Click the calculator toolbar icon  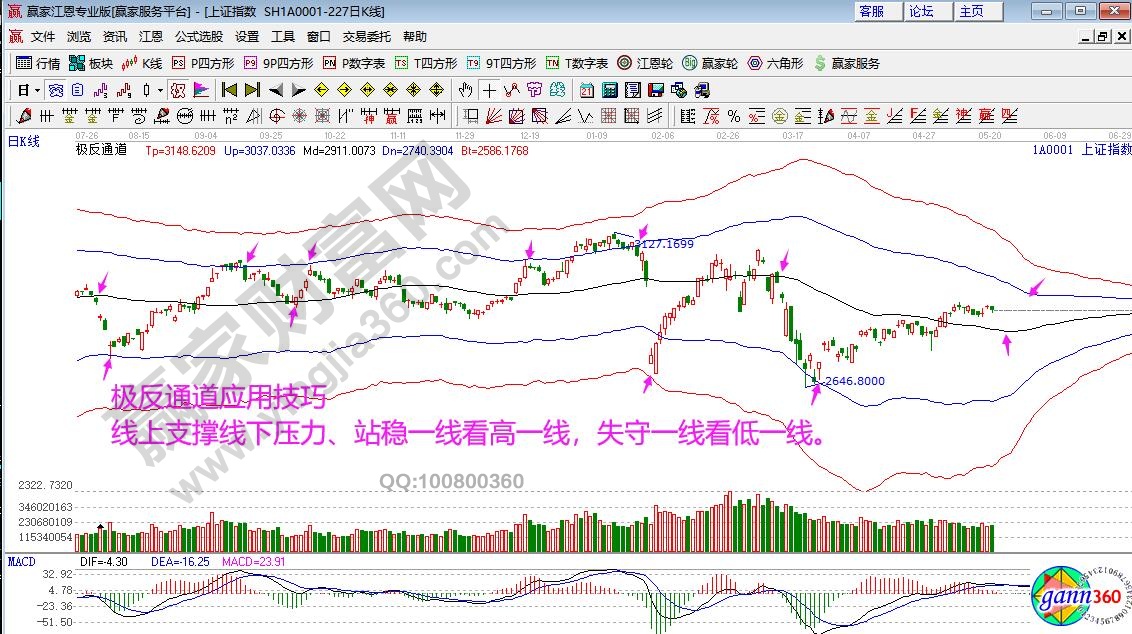point(609,90)
